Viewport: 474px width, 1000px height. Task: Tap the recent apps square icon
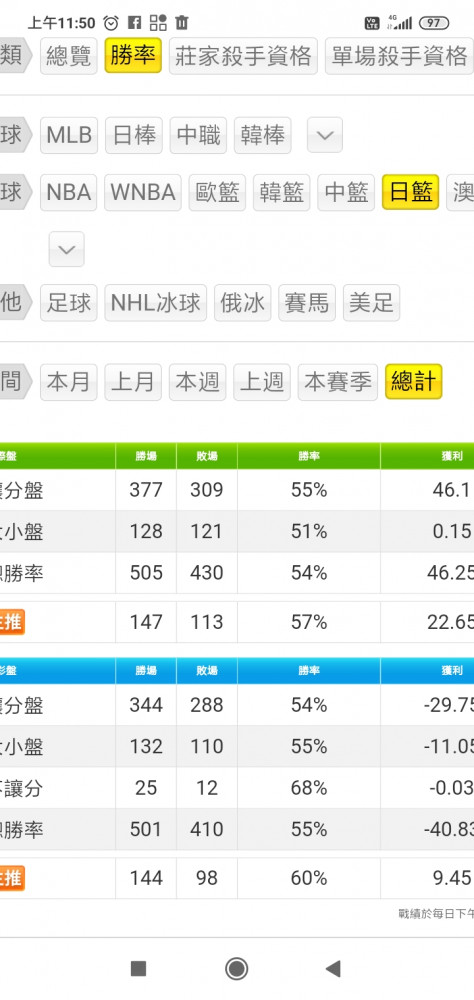(138, 969)
